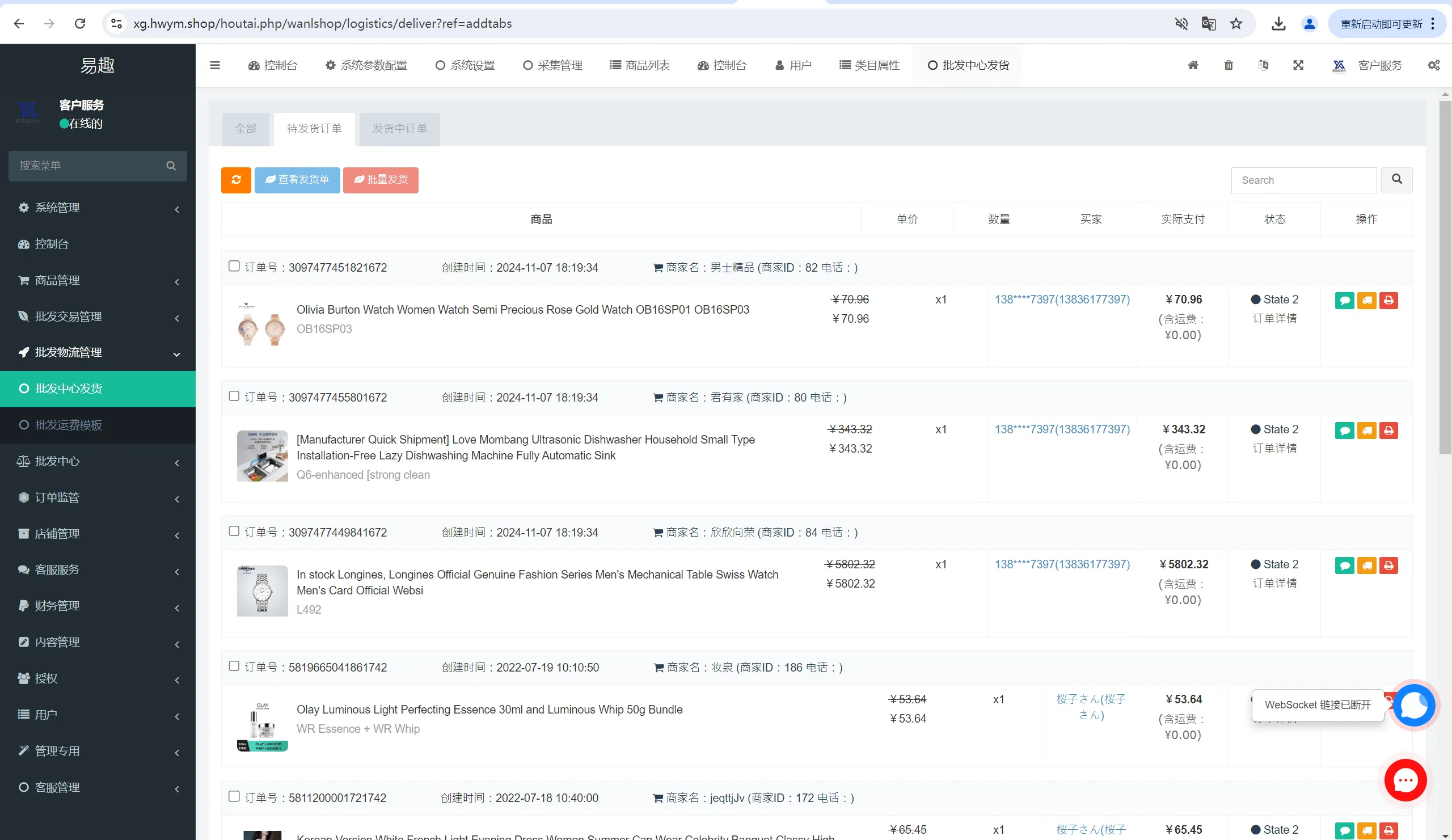
Task: Tick checkbox for order 5819665041861742
Action: 234,666
